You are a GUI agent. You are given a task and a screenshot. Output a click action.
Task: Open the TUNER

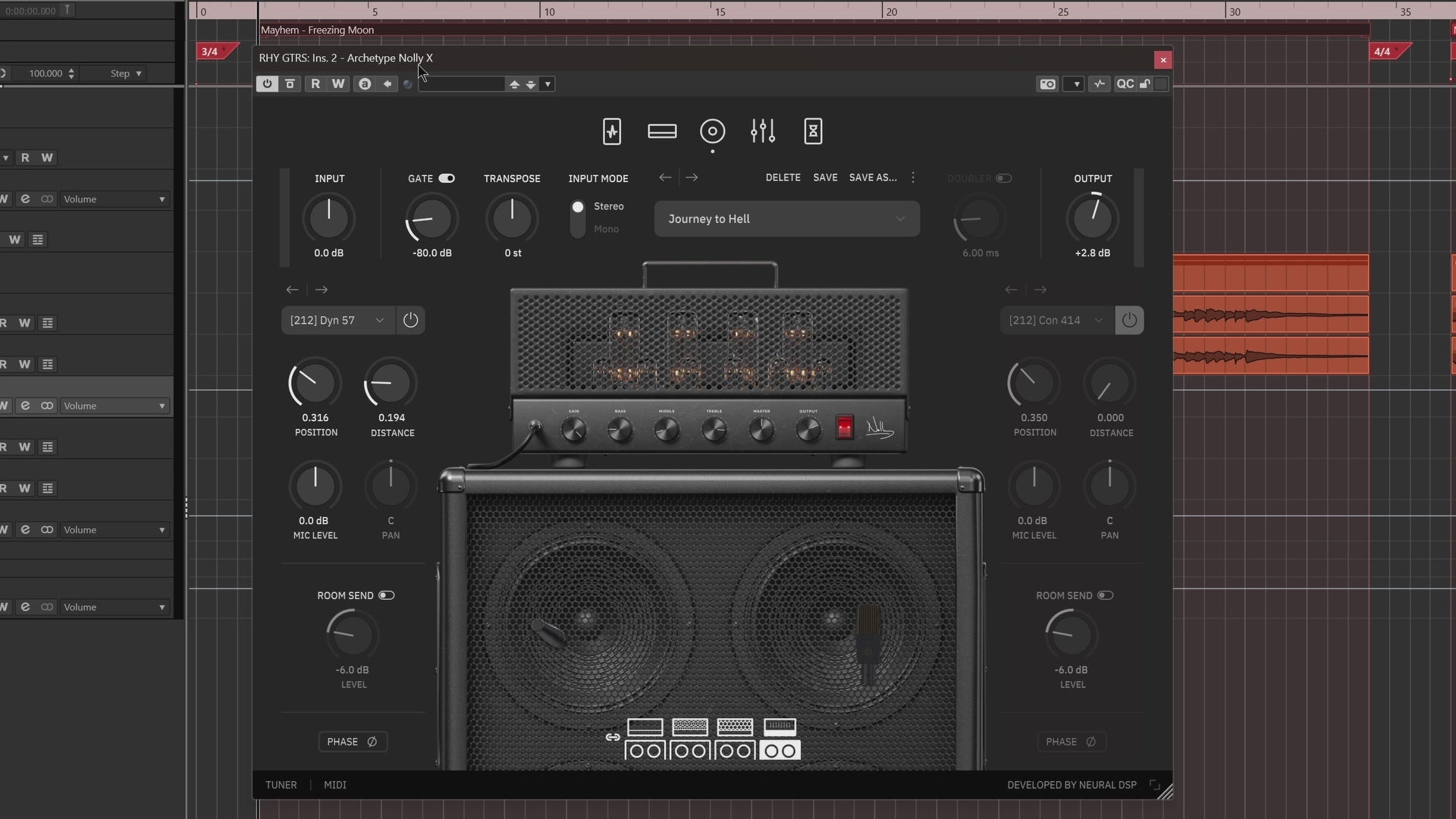281,785
